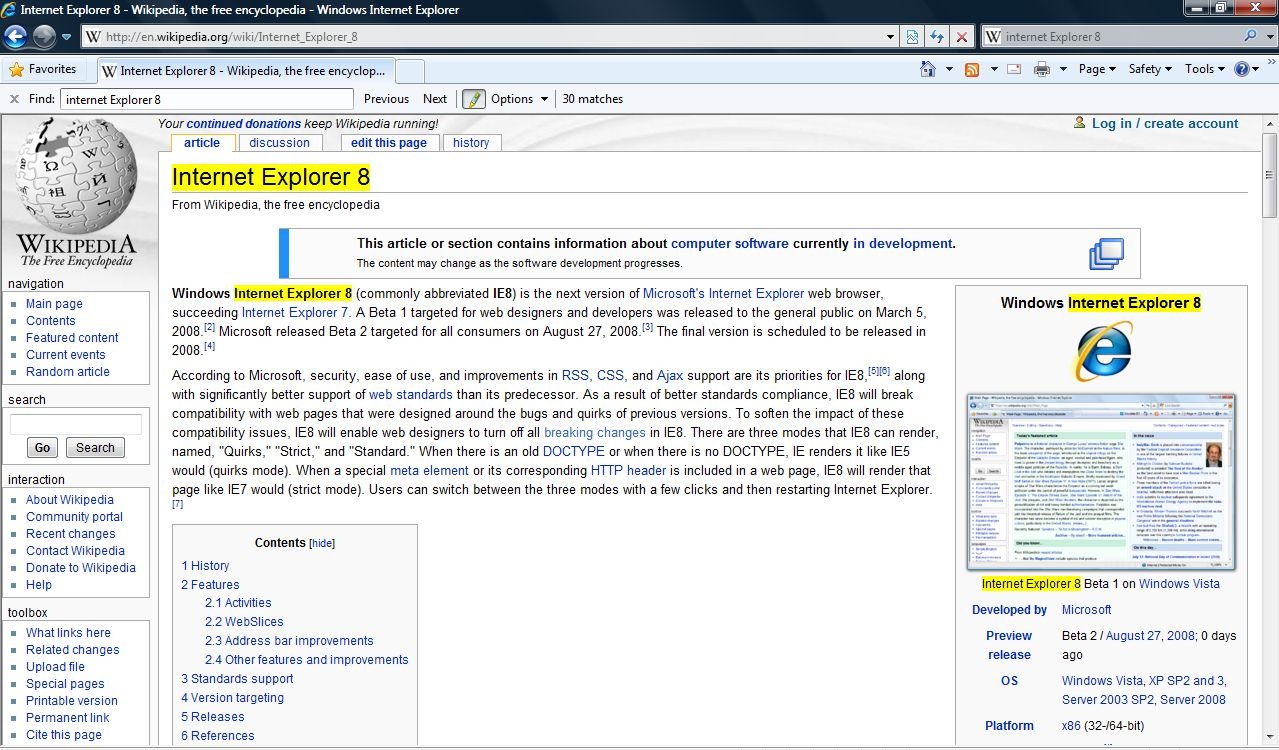Open the address bar history dropdown arrow
Screen dimensions: 1279x750
tap(891, 37)
